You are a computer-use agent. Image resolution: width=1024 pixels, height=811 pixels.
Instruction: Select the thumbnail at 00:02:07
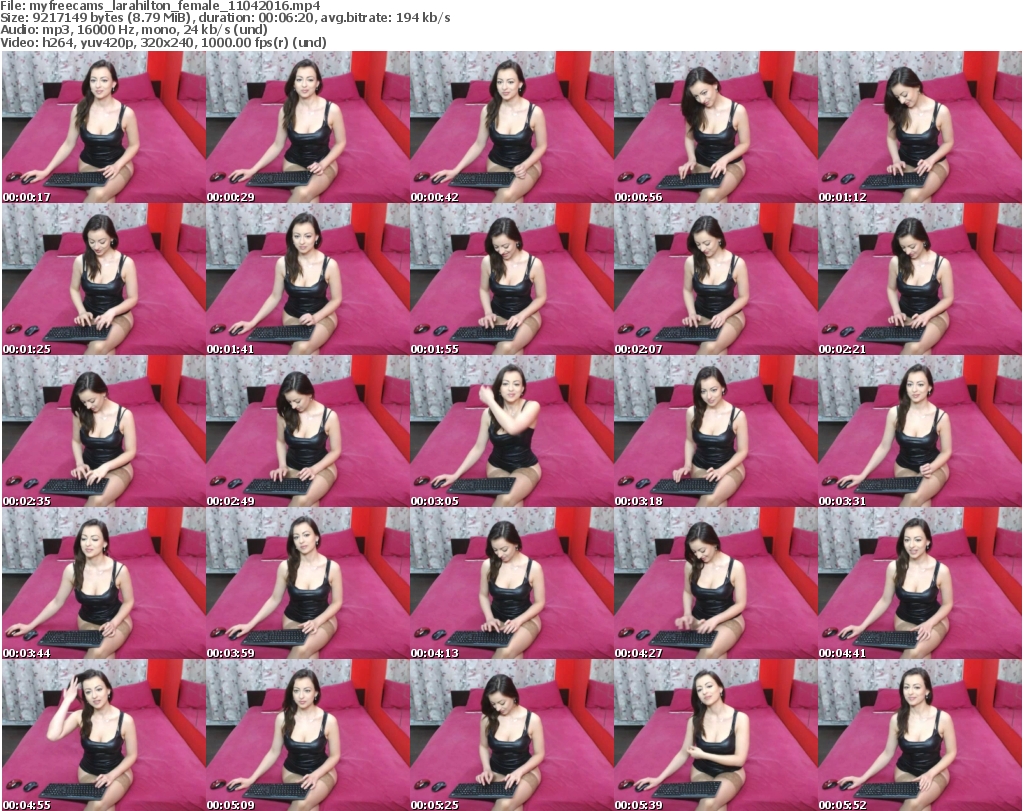[x=716, y=279]
